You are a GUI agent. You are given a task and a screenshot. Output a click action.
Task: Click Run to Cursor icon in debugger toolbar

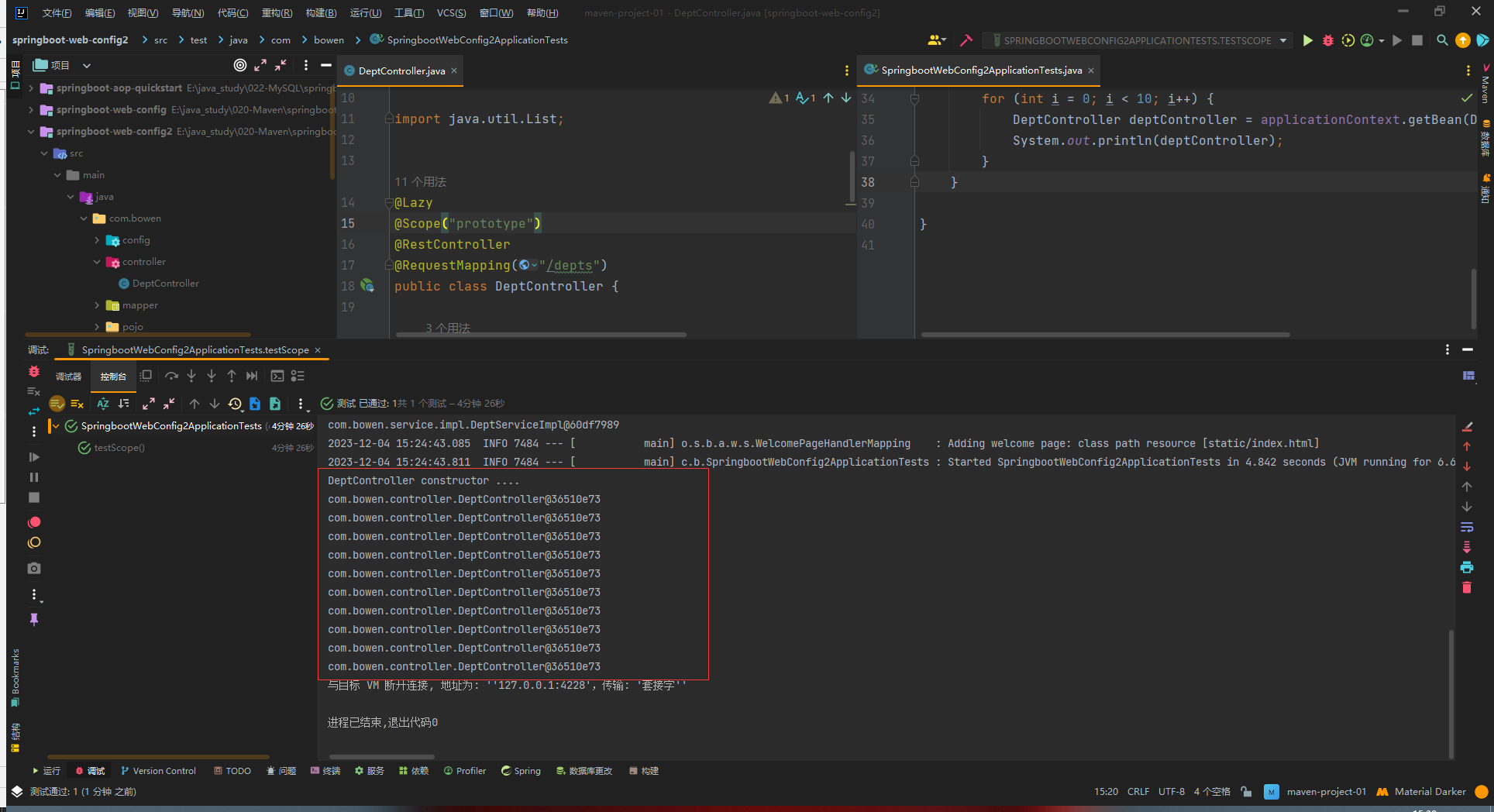(252, 376)
